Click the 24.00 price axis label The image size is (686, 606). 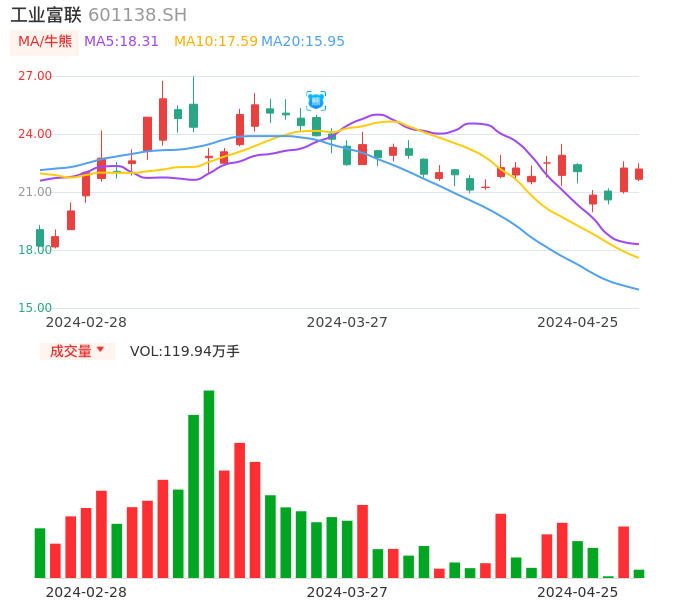click(35, 134)
